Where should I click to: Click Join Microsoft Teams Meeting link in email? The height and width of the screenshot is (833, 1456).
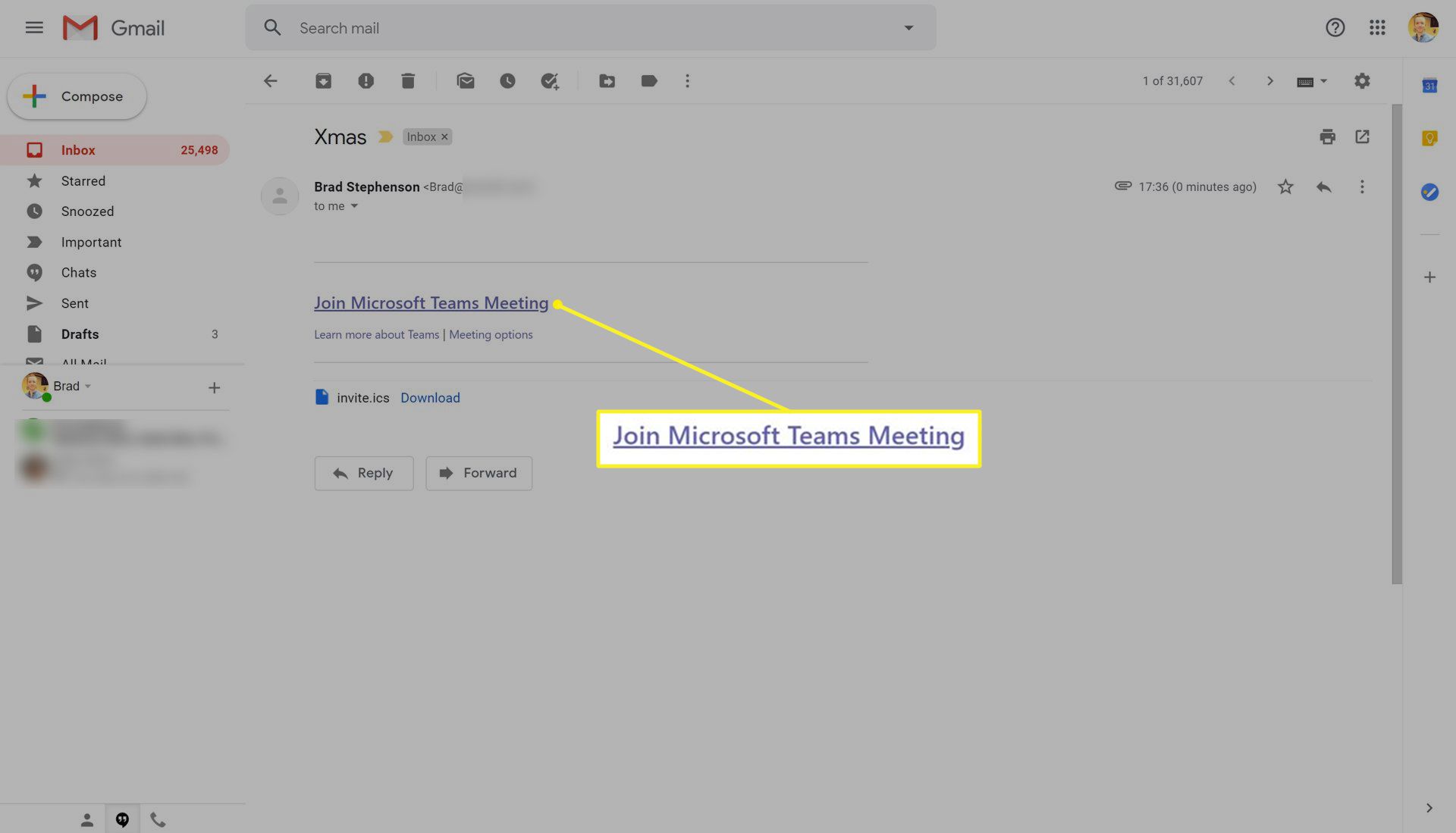[431, 303]
